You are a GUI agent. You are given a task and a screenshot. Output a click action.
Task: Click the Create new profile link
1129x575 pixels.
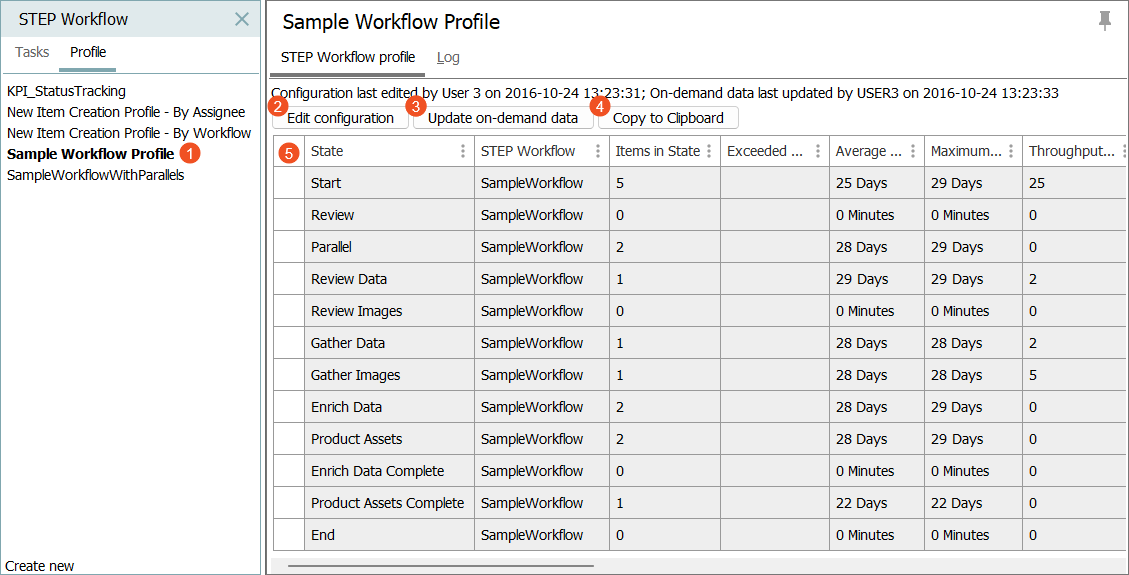coord(40,566)
